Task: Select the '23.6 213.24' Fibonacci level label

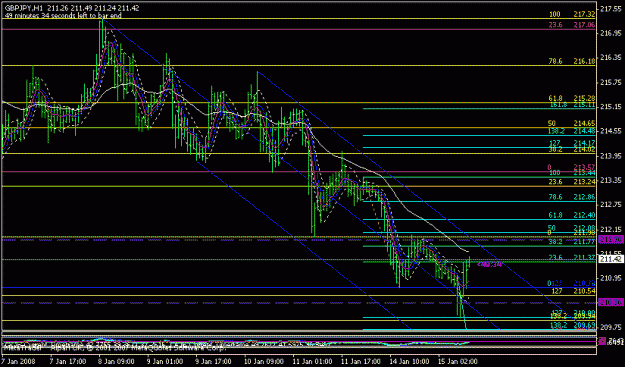Action: pos(572,181)
